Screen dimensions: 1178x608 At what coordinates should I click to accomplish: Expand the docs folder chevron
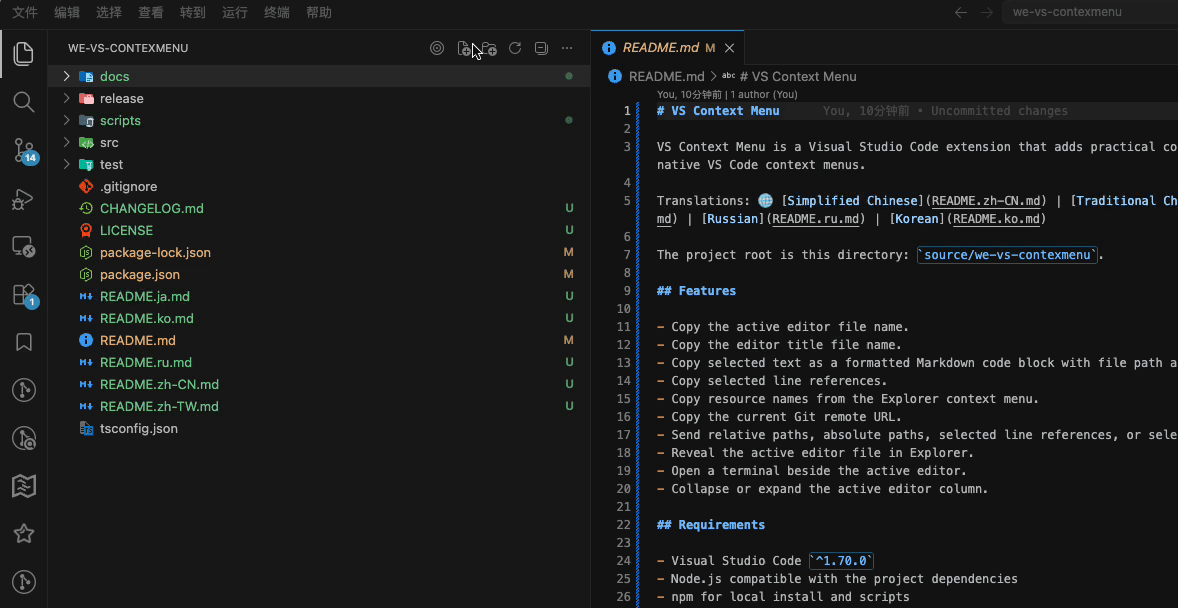(66, 77)
